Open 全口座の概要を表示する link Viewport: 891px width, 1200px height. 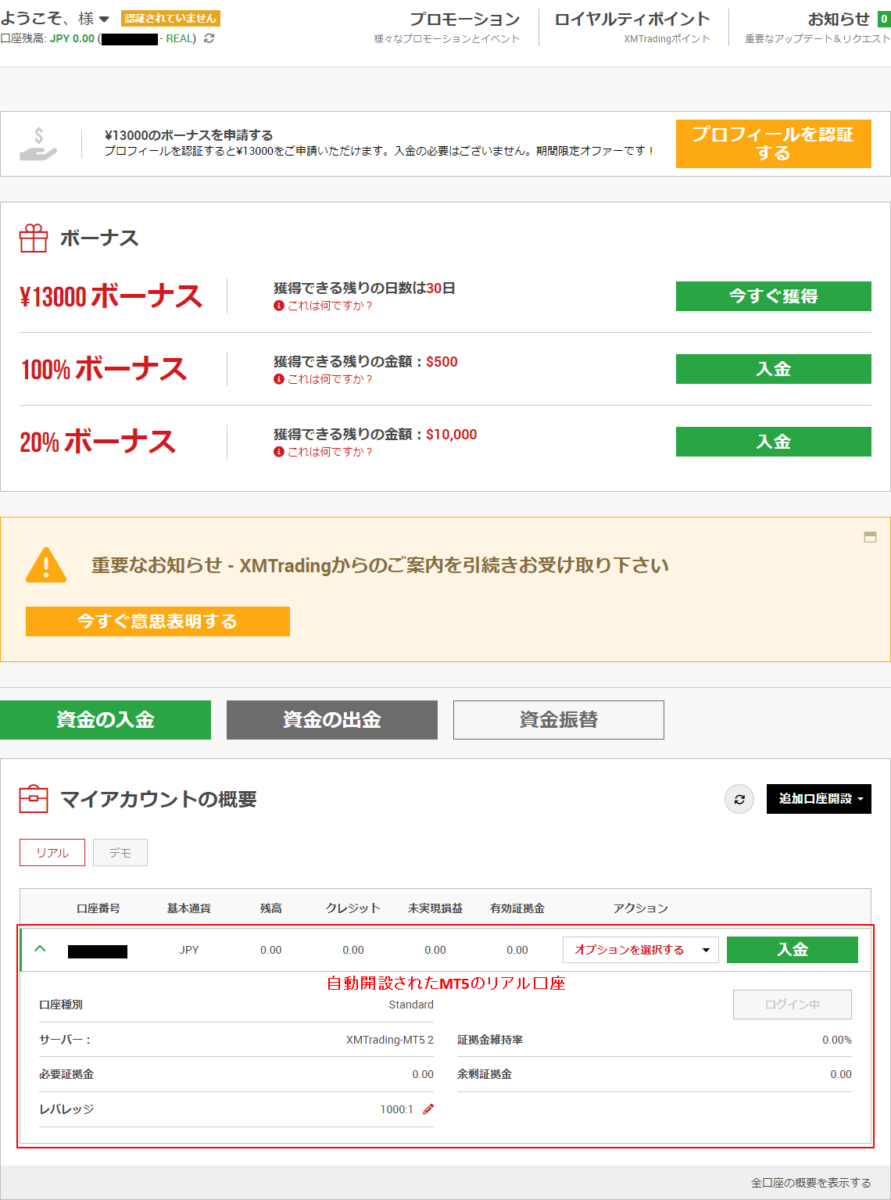point(811,1182)
